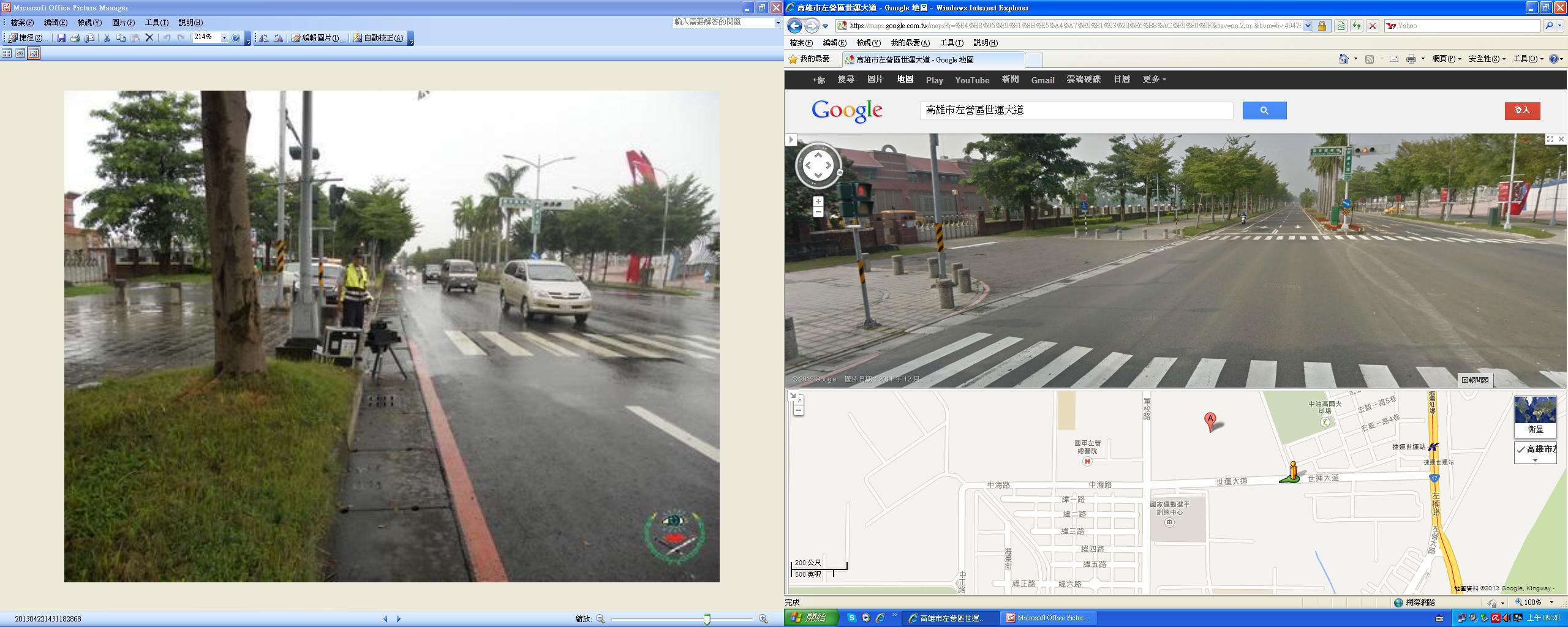Click the 自動校正 auto correct button
1568x627 pixels.
(378, 38)
